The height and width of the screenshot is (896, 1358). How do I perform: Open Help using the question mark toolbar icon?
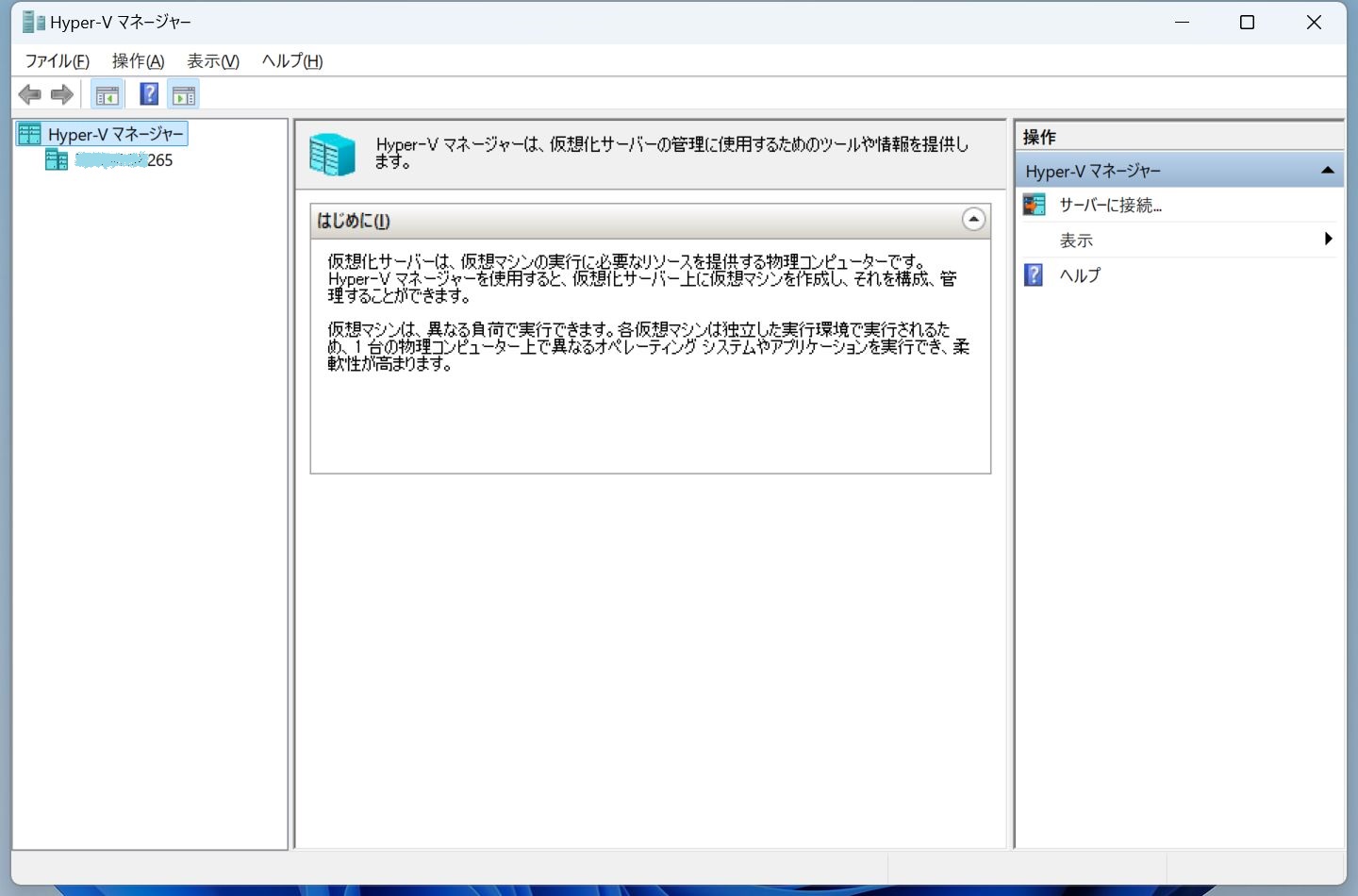tap(148, 93)
